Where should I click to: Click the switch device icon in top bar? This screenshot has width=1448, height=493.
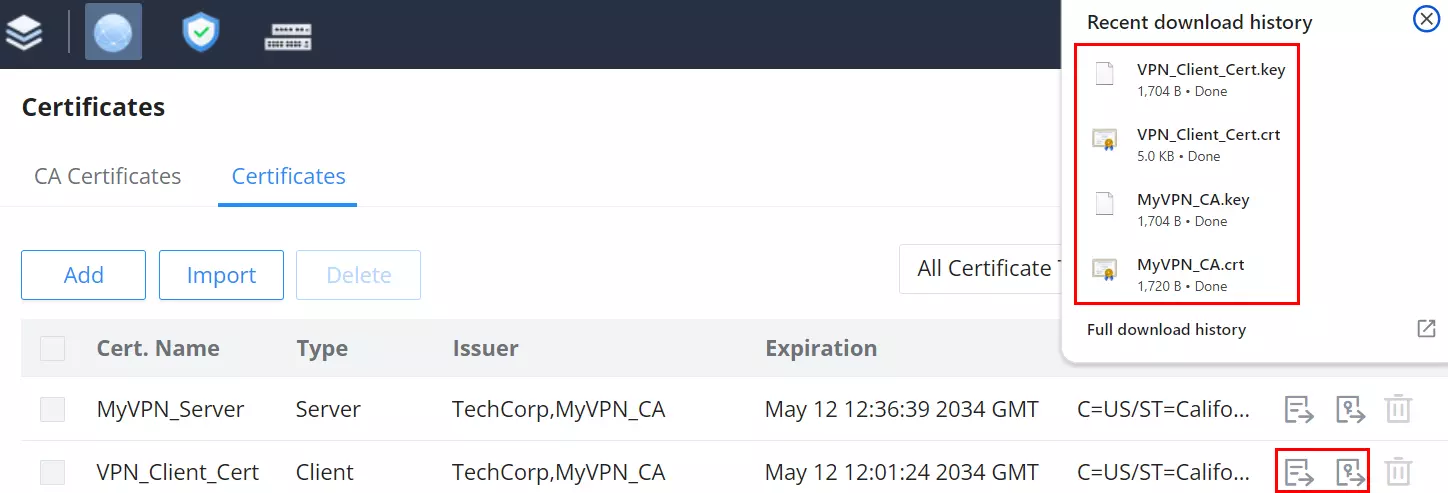288,36
